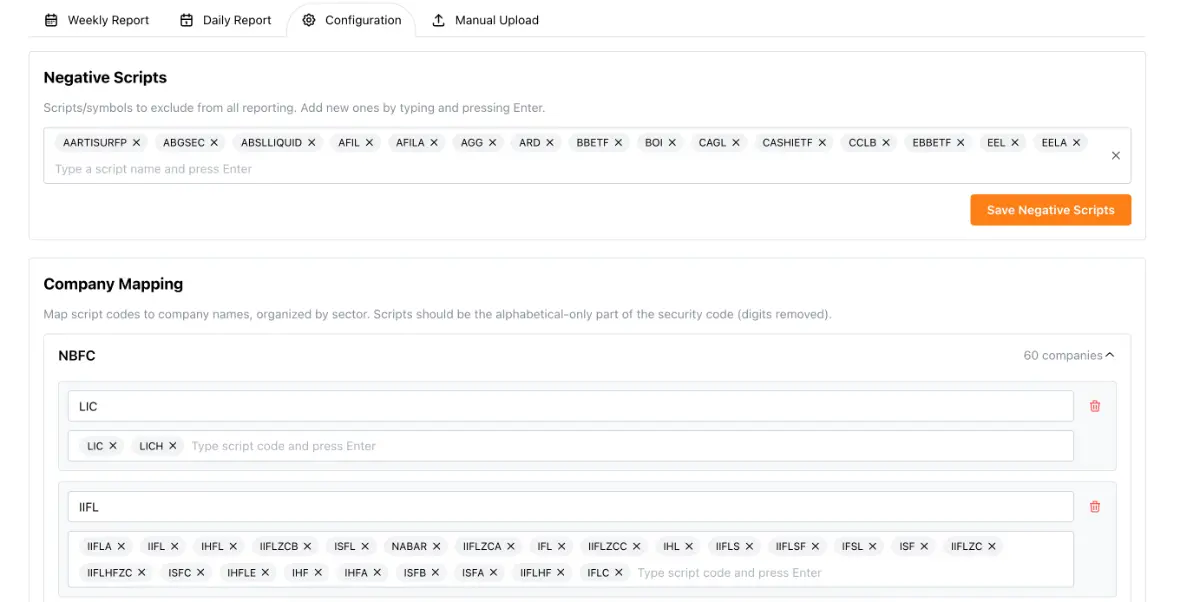Remove the CASHIETF negative script tag
Image resolution: width=1200 pixels, height=602 pixels.
pos(822,143)
